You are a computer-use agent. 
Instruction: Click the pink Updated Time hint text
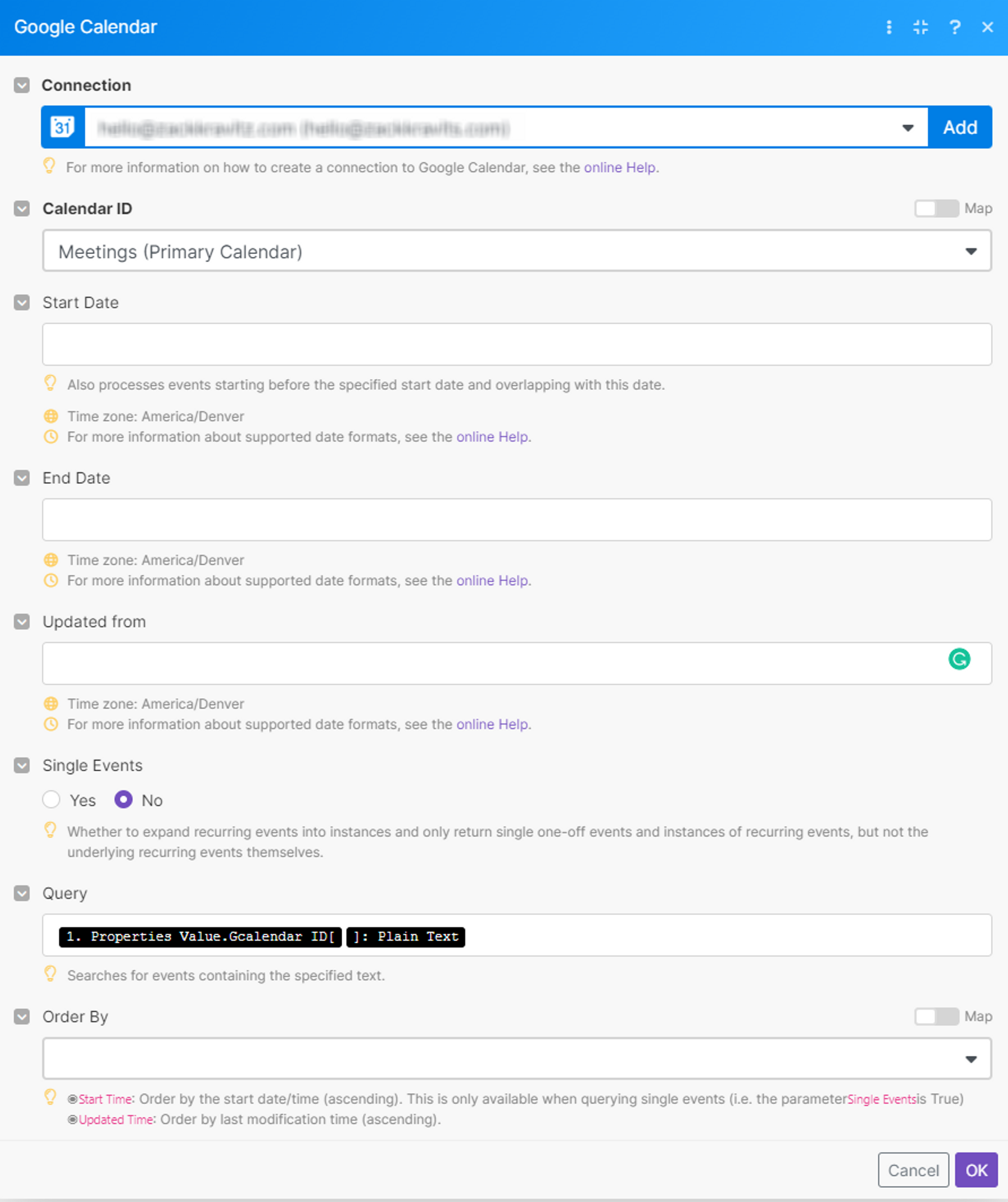[116, 1120]
